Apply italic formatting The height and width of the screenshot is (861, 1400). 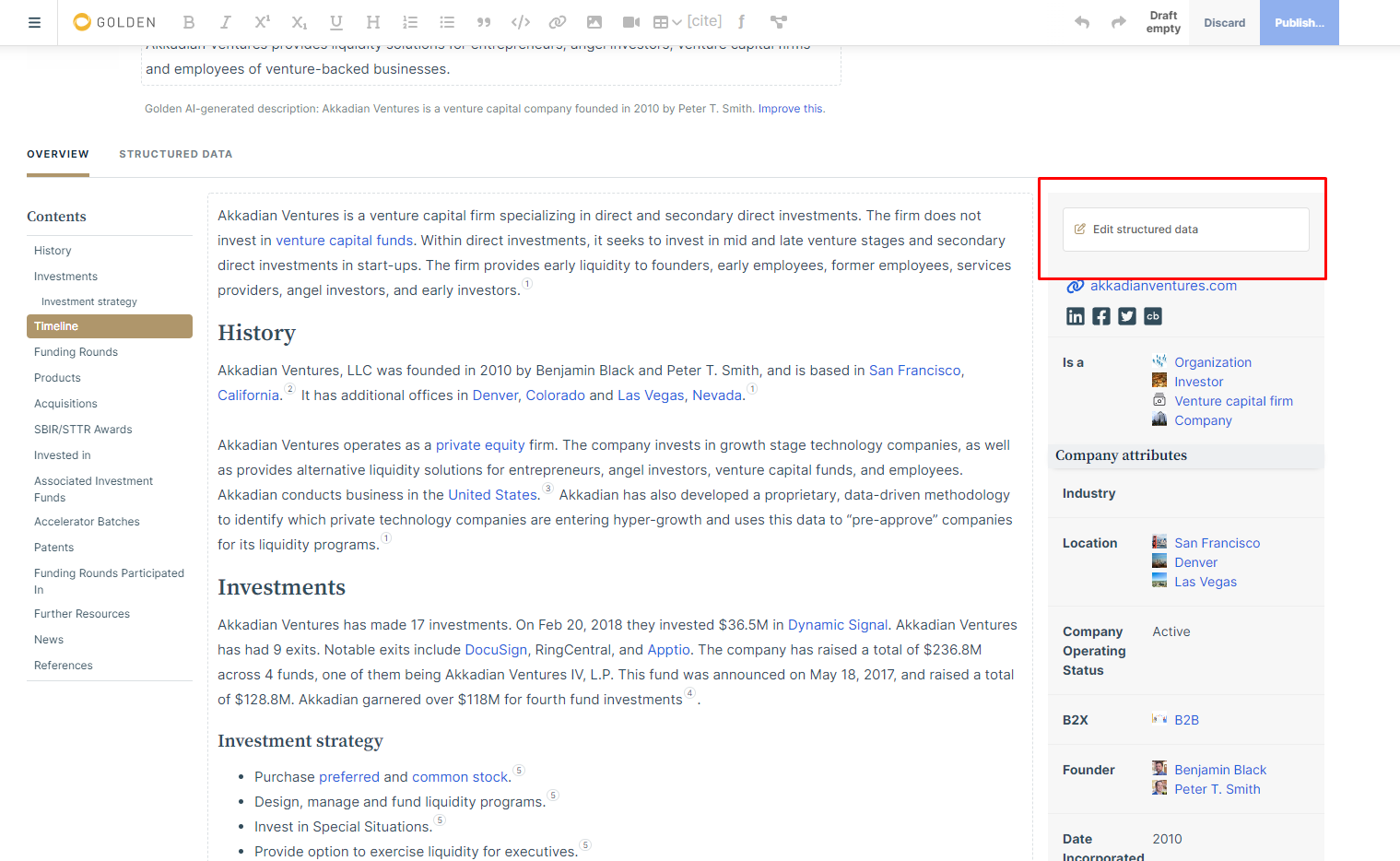[226, 22]
